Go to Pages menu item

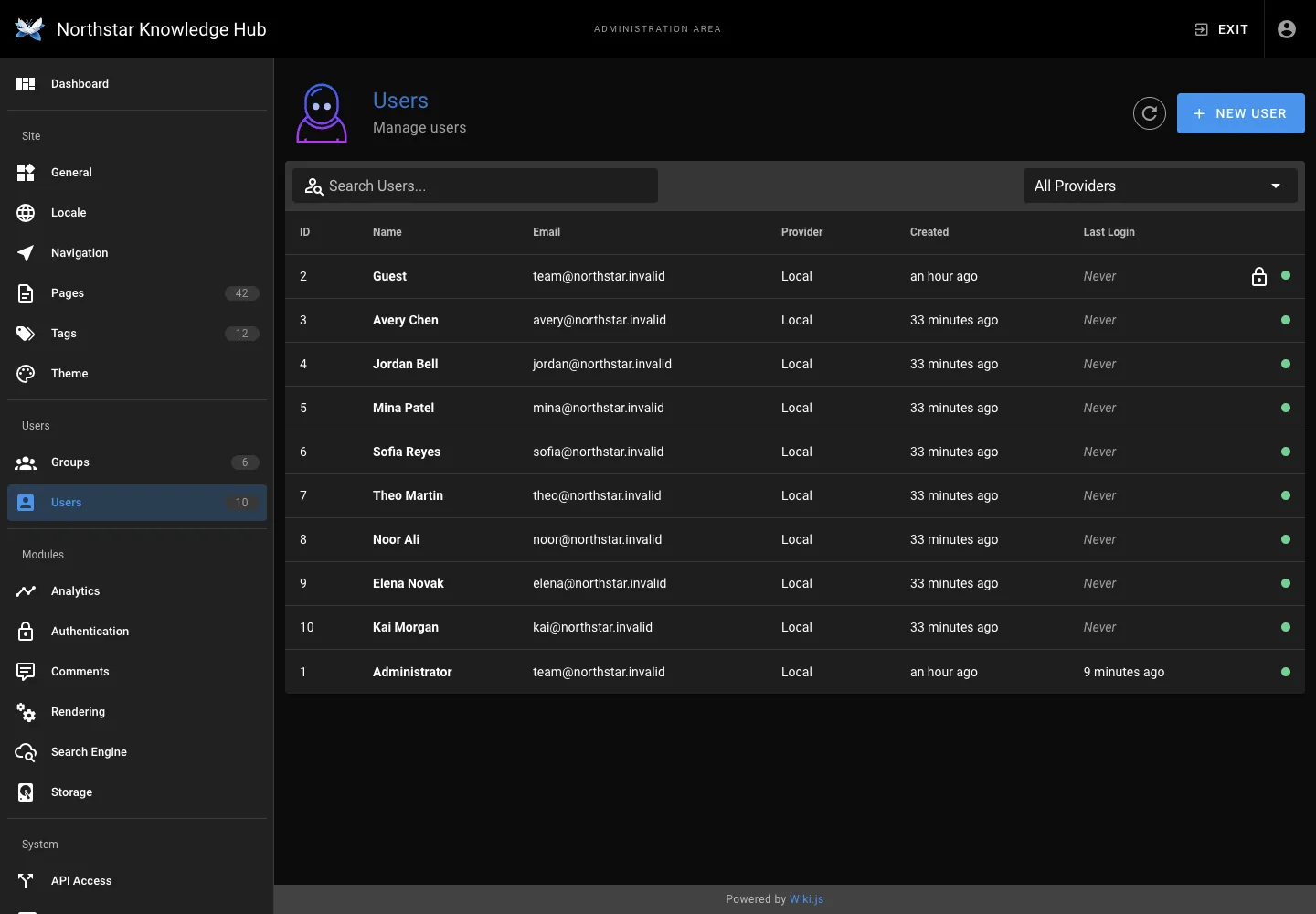pos(137,293)
